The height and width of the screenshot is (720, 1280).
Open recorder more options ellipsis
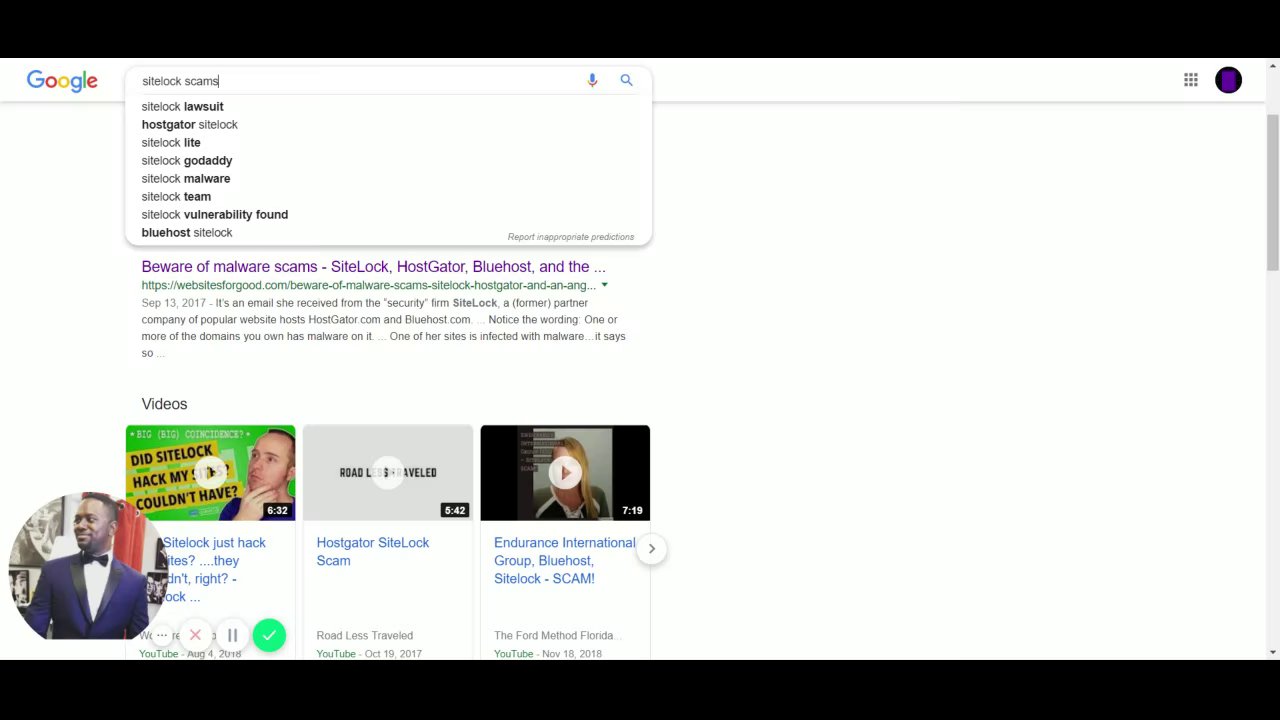[162, 635]
